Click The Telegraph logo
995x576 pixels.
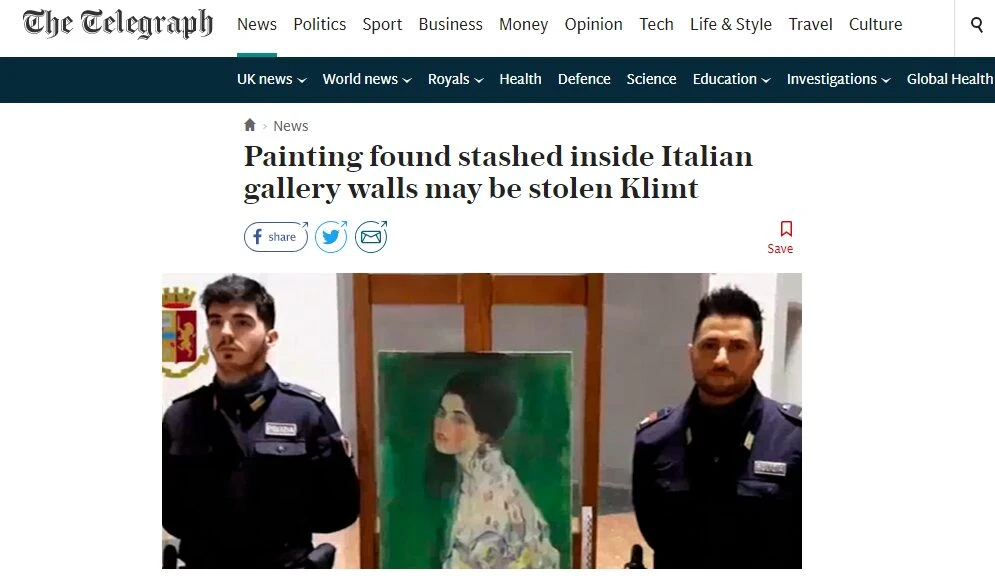(x=118, y=24)
